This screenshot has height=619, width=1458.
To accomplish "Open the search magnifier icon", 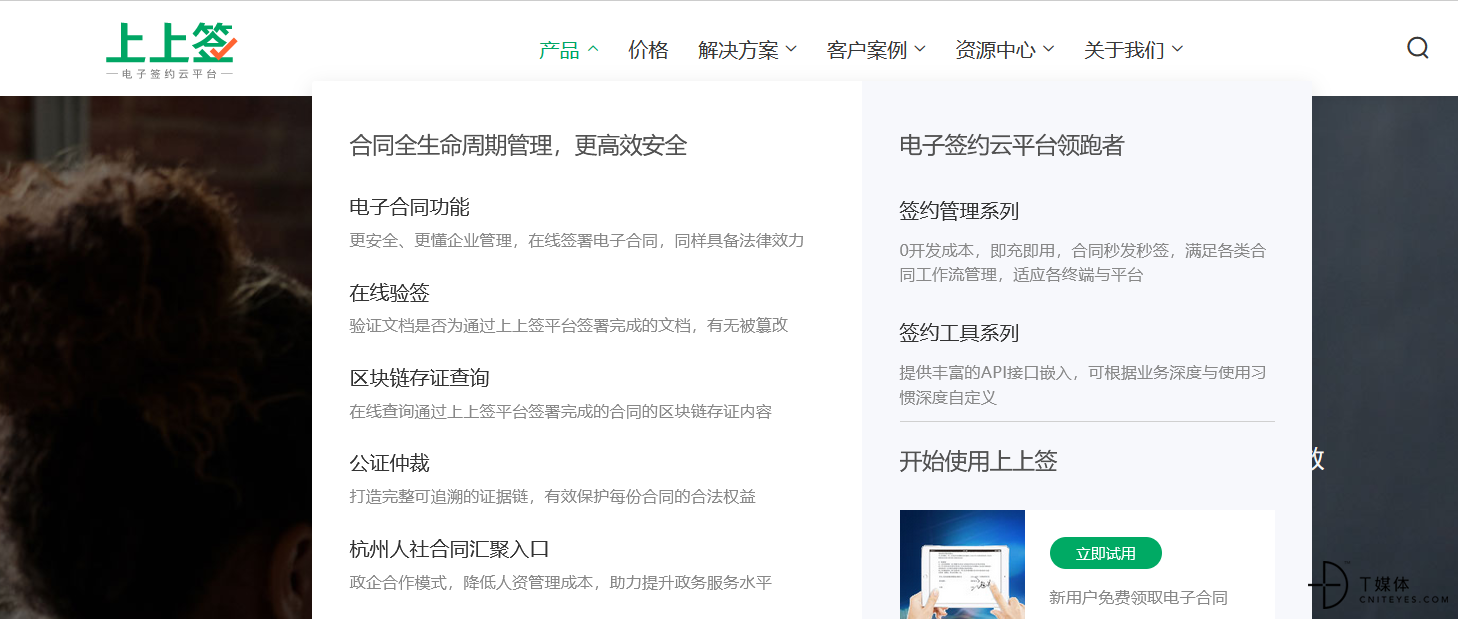I will tap(1417, 48).
